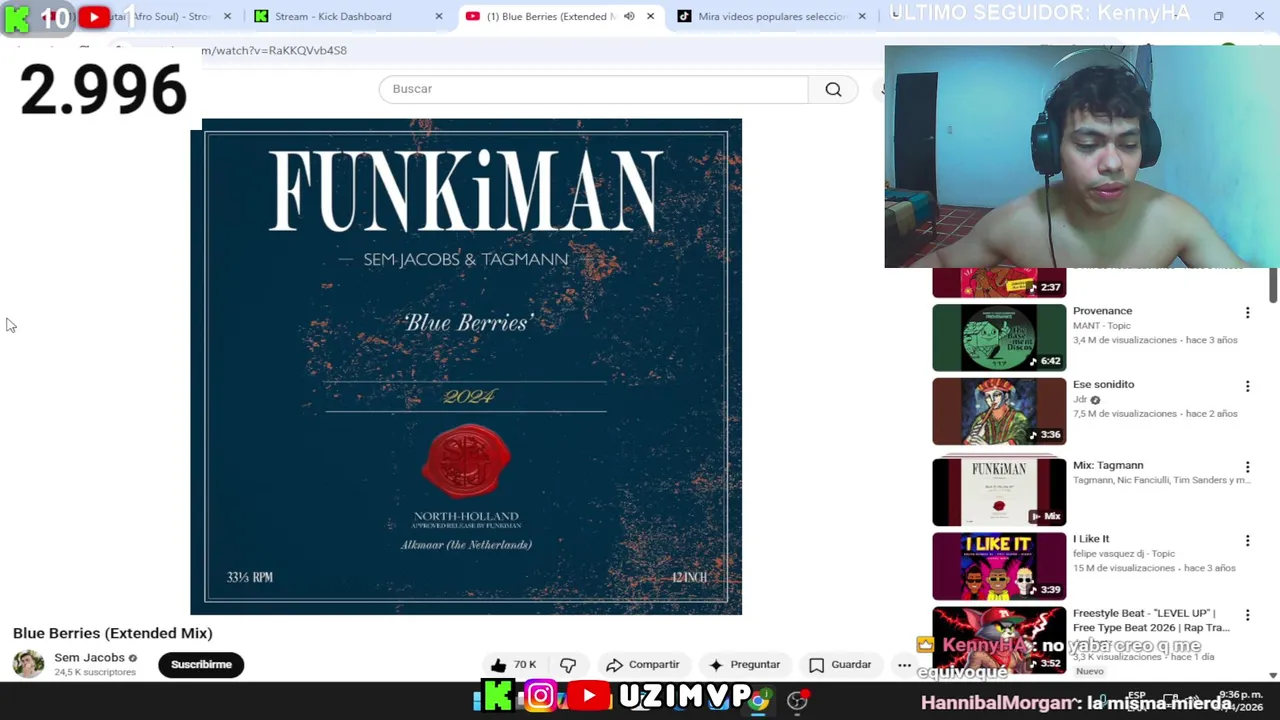Click the Kick favicon on Stream tab
Screen dimensions: 1280x720
click(261, 16)
